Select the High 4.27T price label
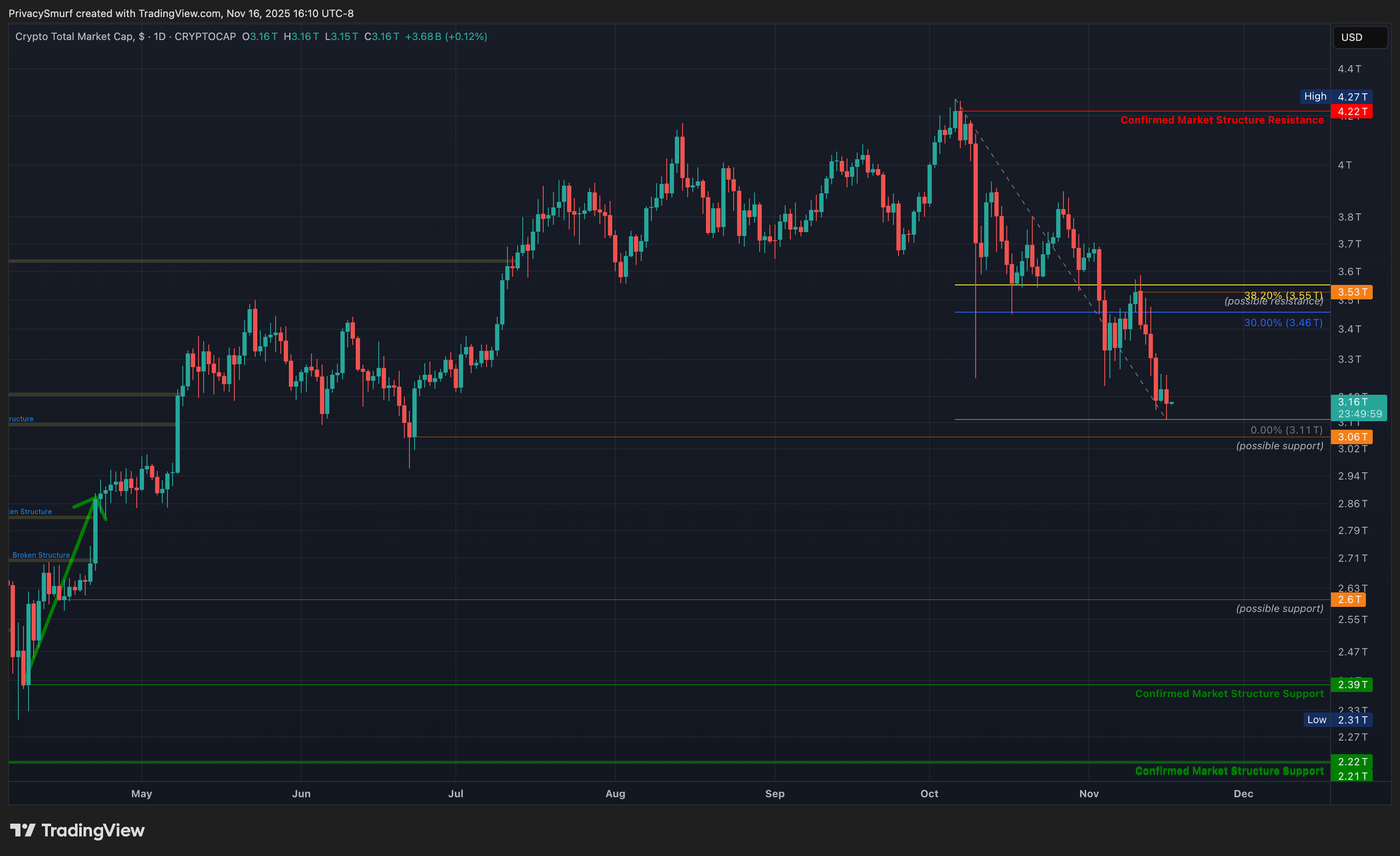The height and width of the screenshot is (856, 1400). (x=1337, y=97)
